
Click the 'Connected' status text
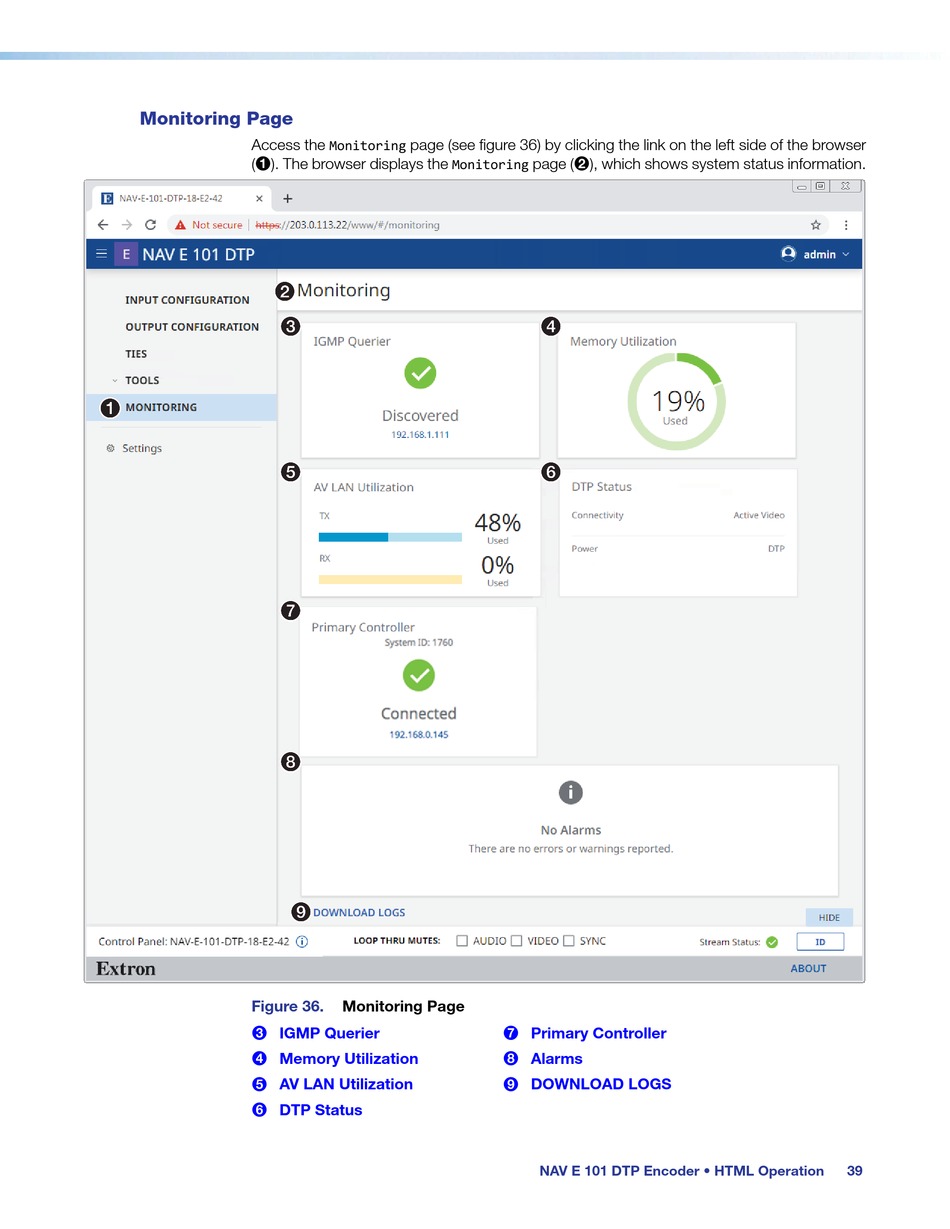pyautogui.click(x=419, y=714)
